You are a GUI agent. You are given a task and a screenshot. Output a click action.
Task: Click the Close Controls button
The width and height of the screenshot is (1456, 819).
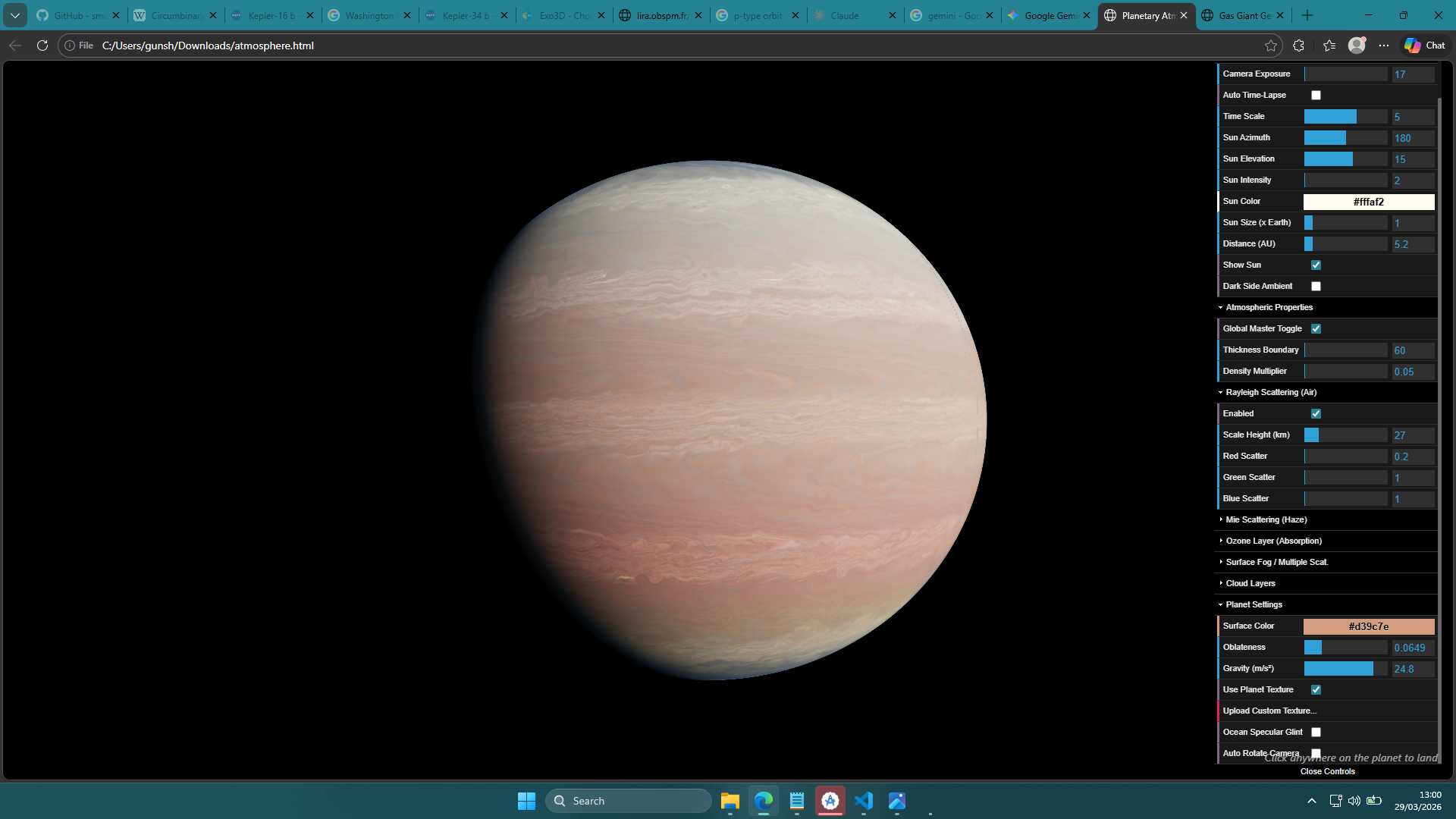[x=1327, y=772]
